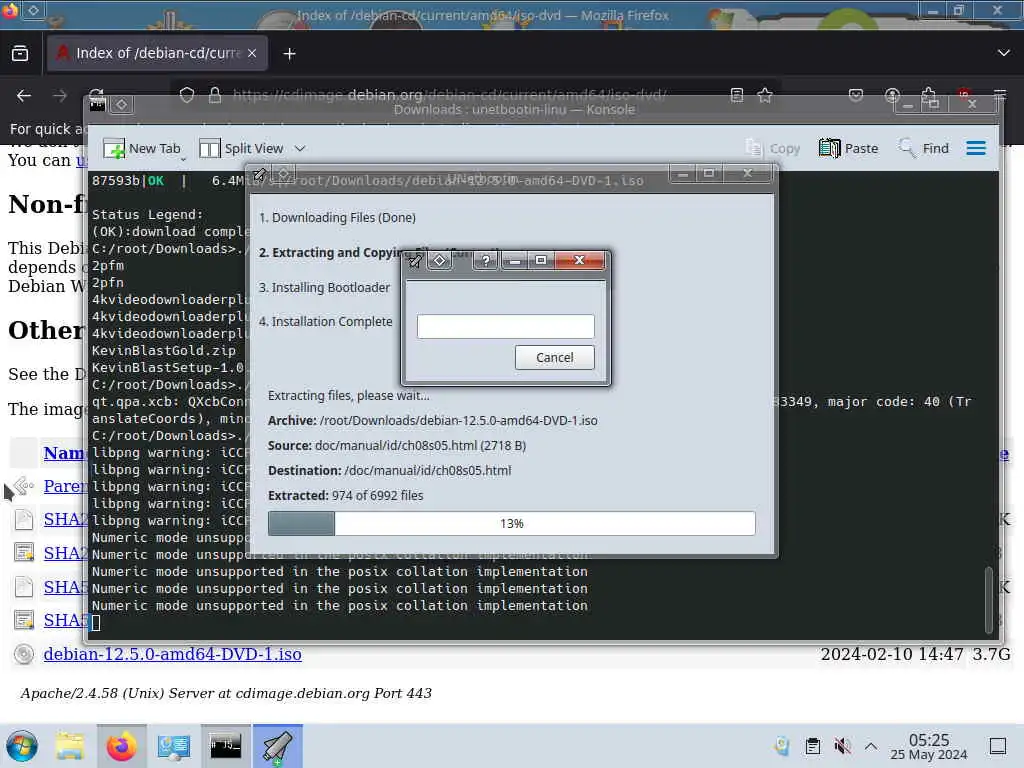Screen dimensions: 1024x768
Task: Expand the Split View dropdown arrow
Action: click(x=300, y=149)
